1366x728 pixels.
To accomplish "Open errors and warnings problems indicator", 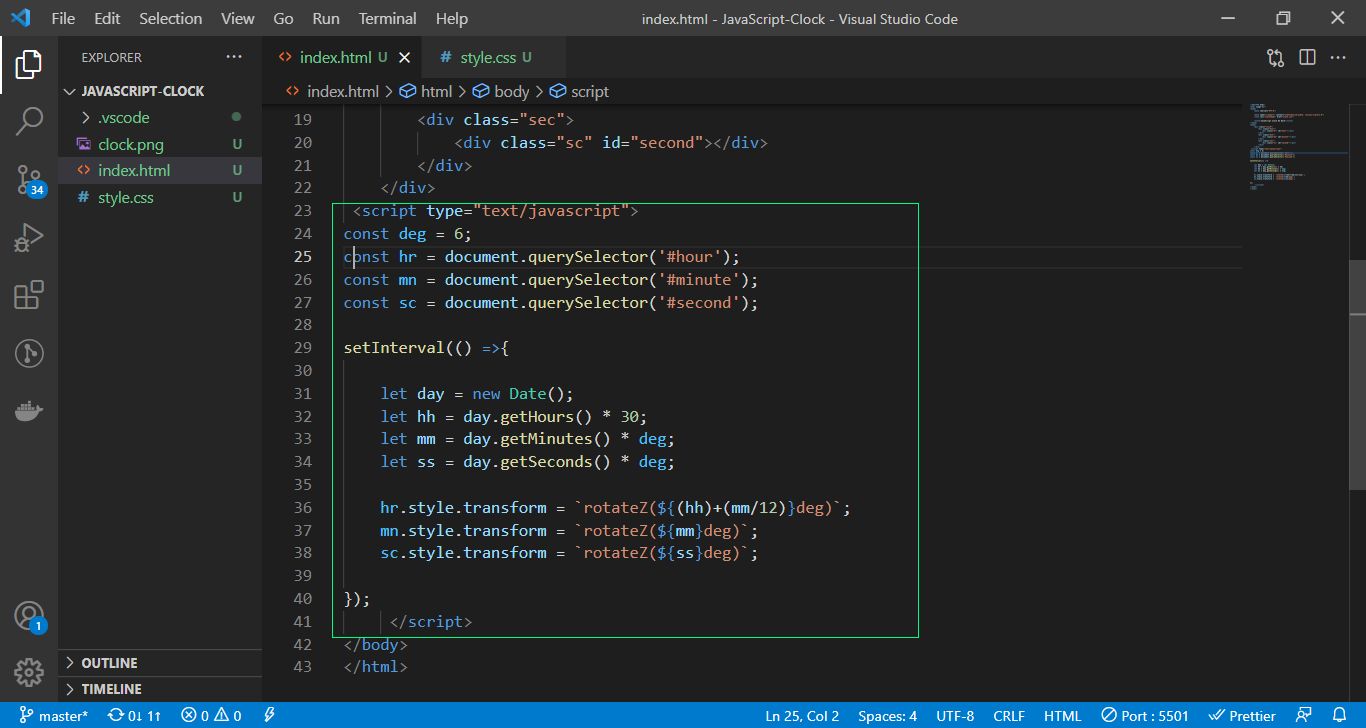I will tap(211, 715).
